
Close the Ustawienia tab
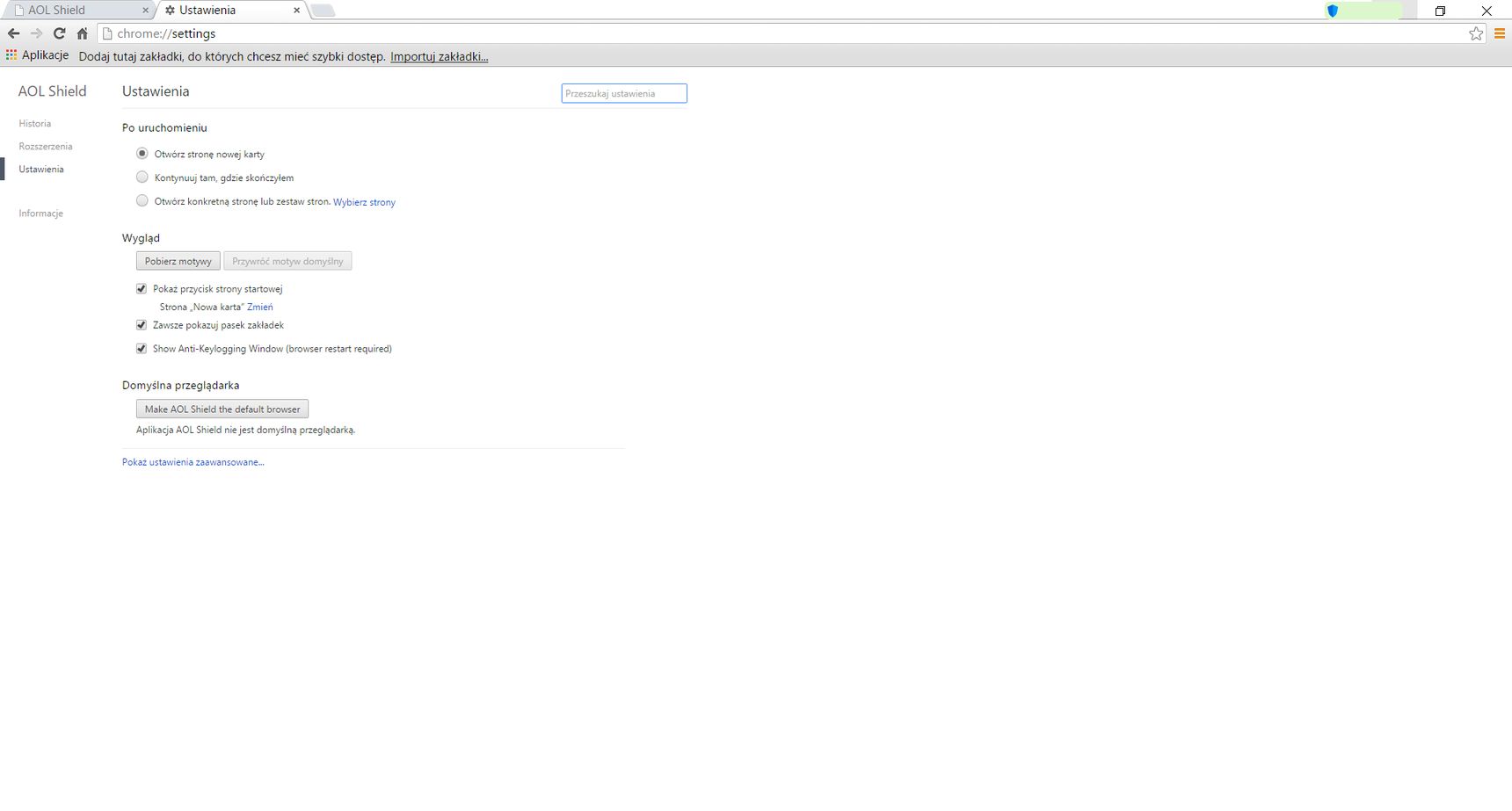tap(296, 11)
